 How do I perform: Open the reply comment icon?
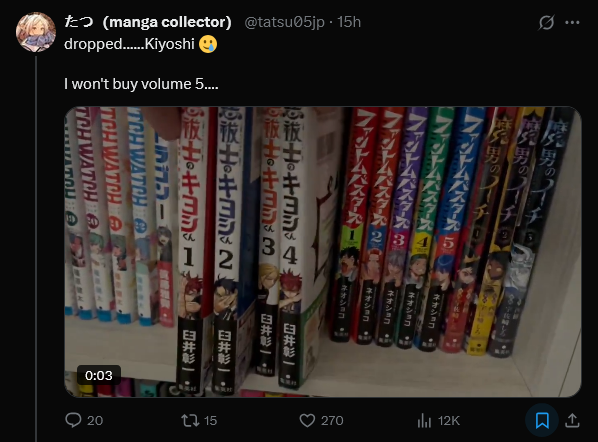[73, 420]
